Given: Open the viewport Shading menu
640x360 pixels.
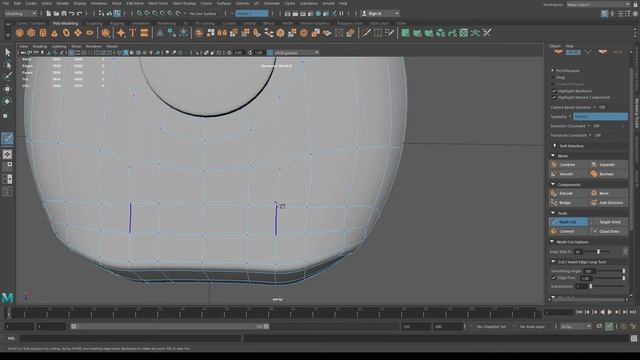Looking at the screenshot, I should pos(40,47).
